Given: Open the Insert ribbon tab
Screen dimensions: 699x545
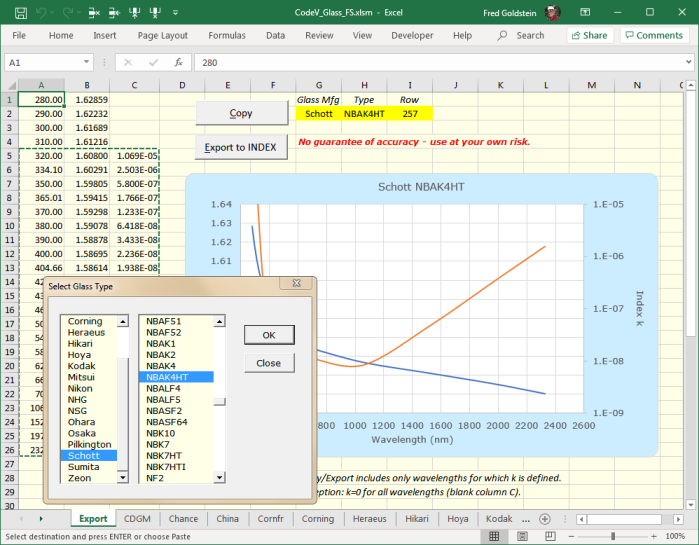Looking at the screenshot, I should [x=104, y=35].
